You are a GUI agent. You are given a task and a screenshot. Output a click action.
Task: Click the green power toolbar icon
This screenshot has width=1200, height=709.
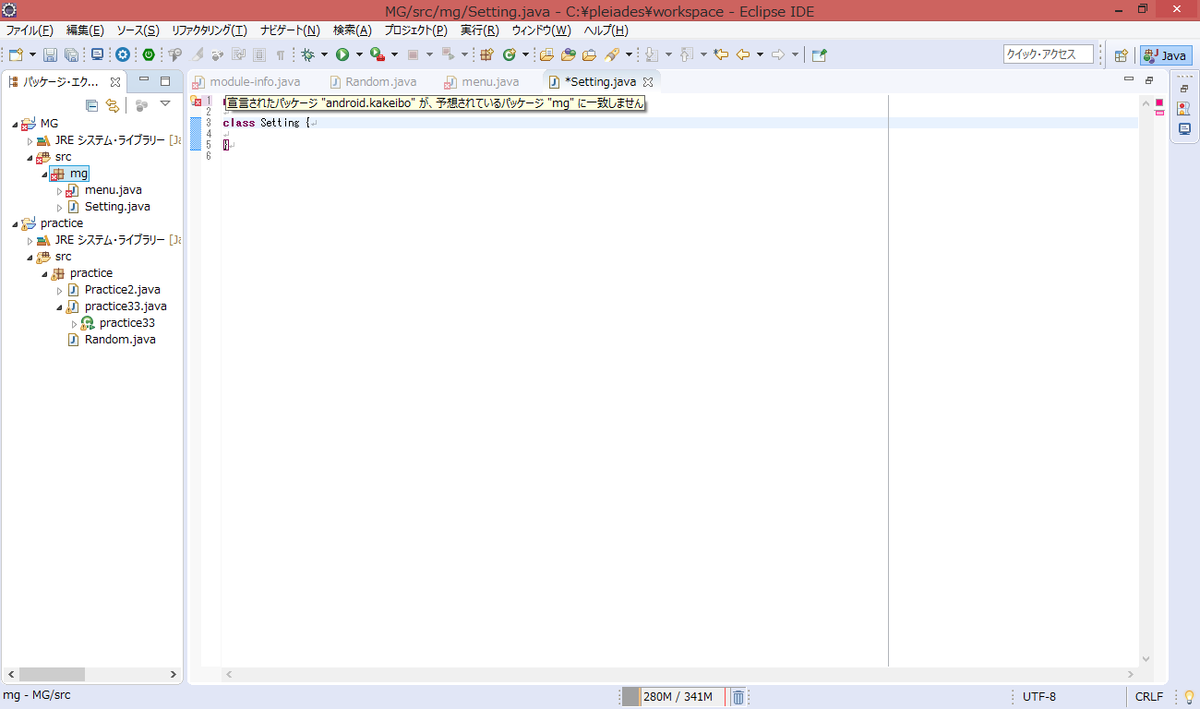pyautogui.click(x=149, y=55)
